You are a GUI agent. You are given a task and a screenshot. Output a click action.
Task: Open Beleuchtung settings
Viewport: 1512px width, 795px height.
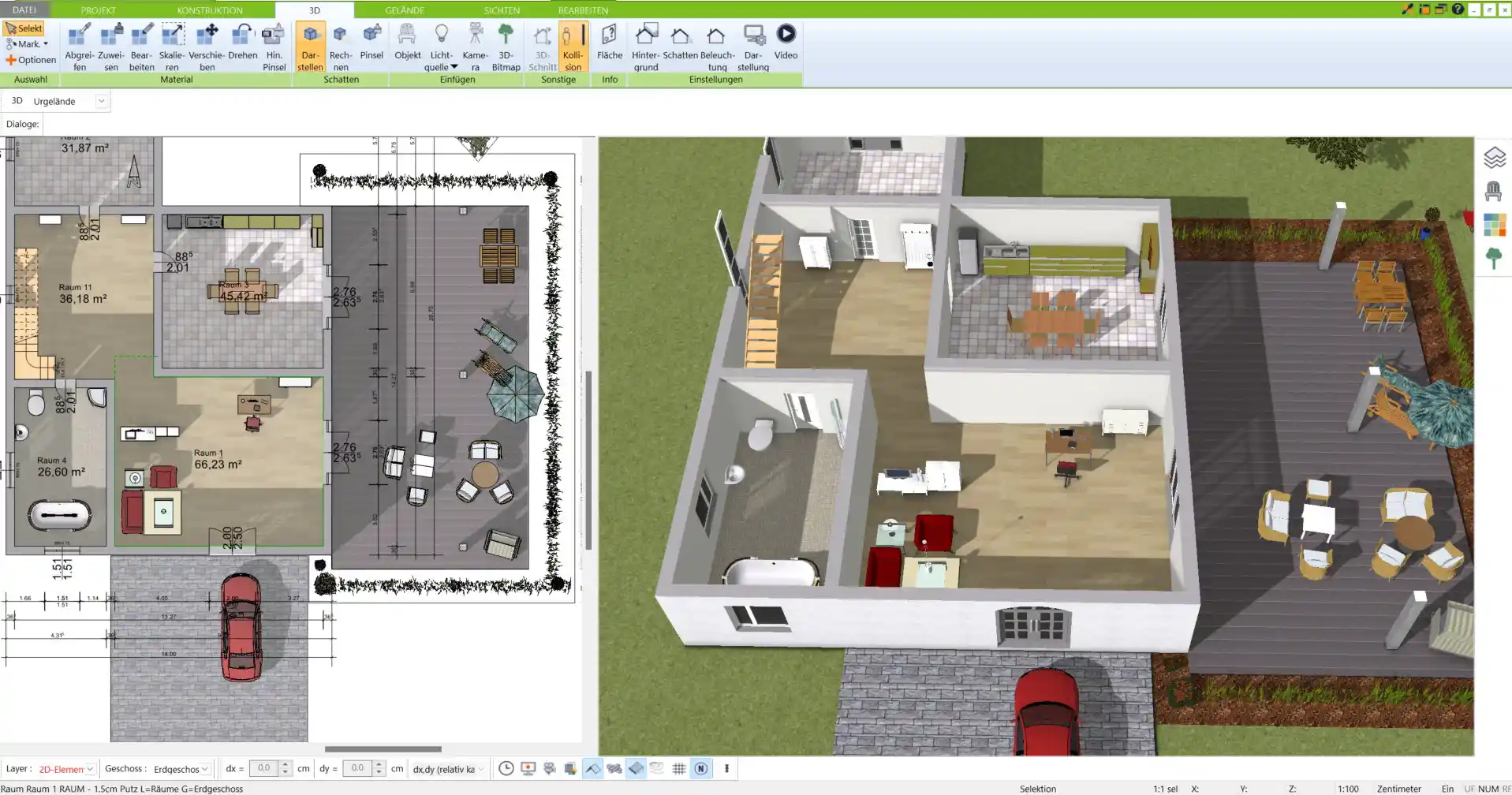pyautogui.click(x=717, y=47)
